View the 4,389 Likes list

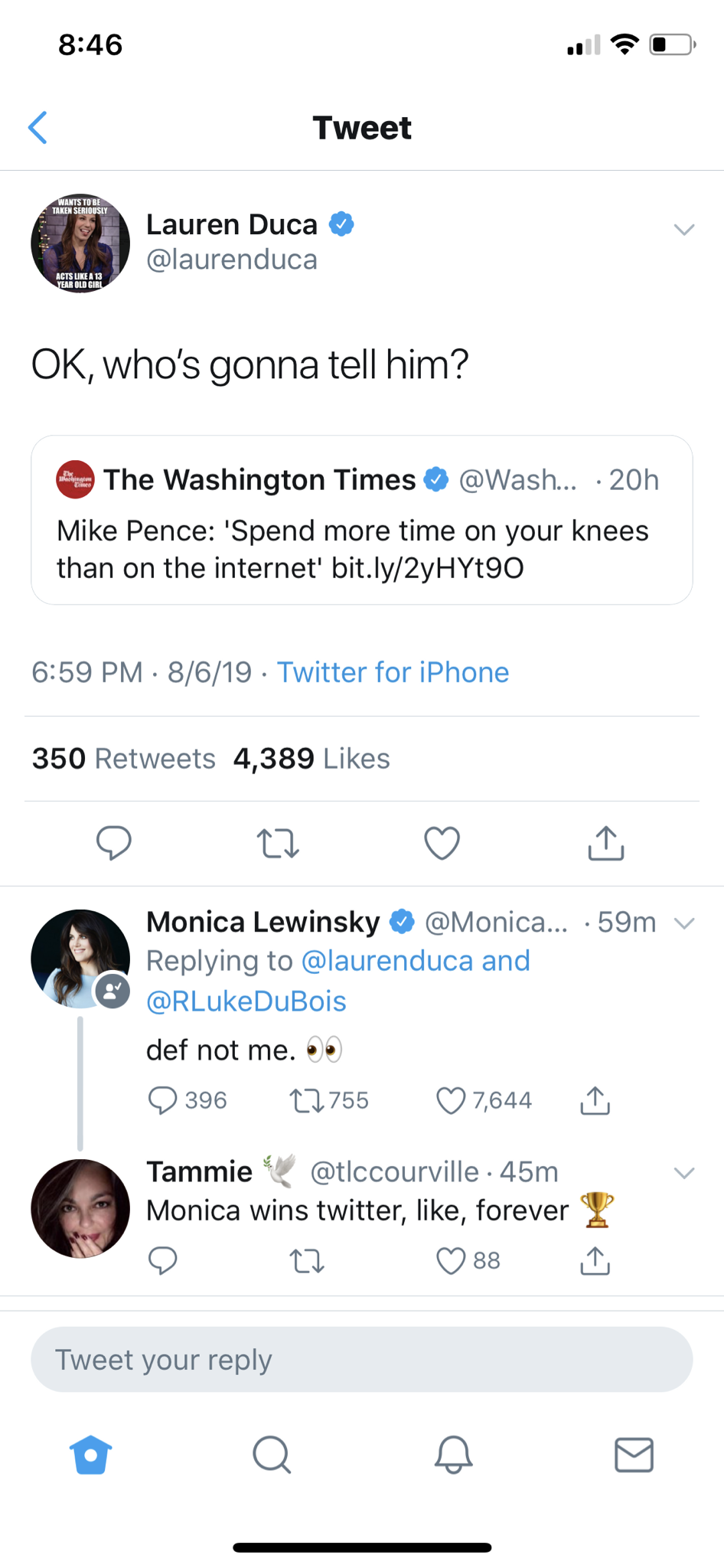[x=311, y=759]
